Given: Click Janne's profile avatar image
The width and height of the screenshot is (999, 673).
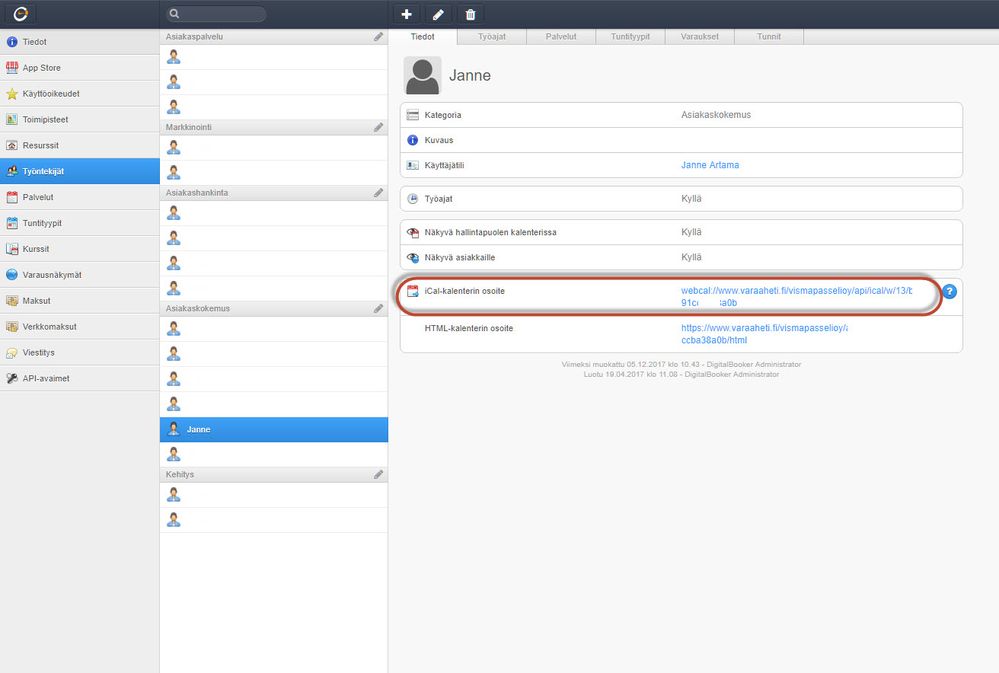Looking at the screenshot, I should (422, 75).
